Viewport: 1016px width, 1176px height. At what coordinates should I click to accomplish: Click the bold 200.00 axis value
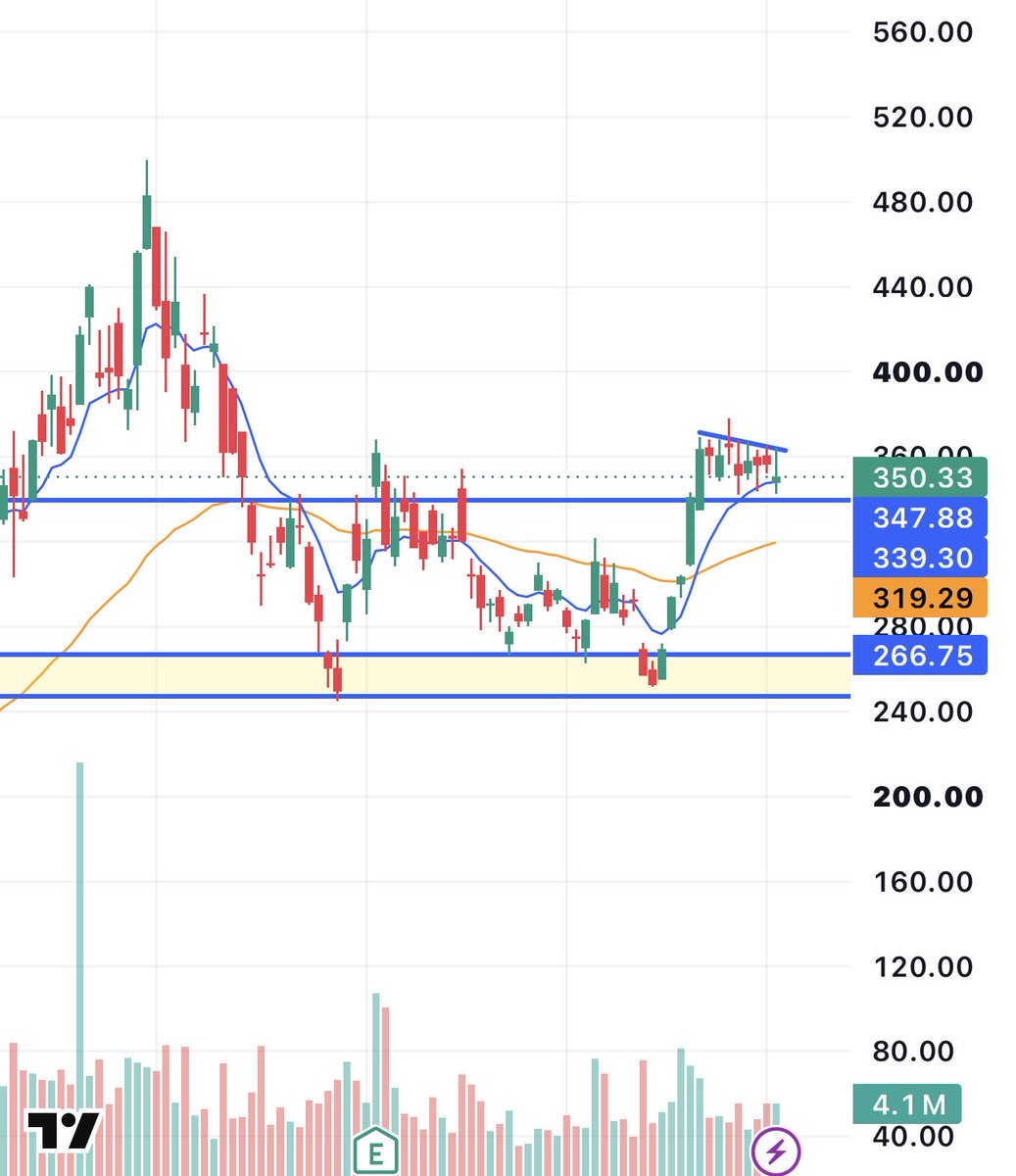tap(927, 796)
